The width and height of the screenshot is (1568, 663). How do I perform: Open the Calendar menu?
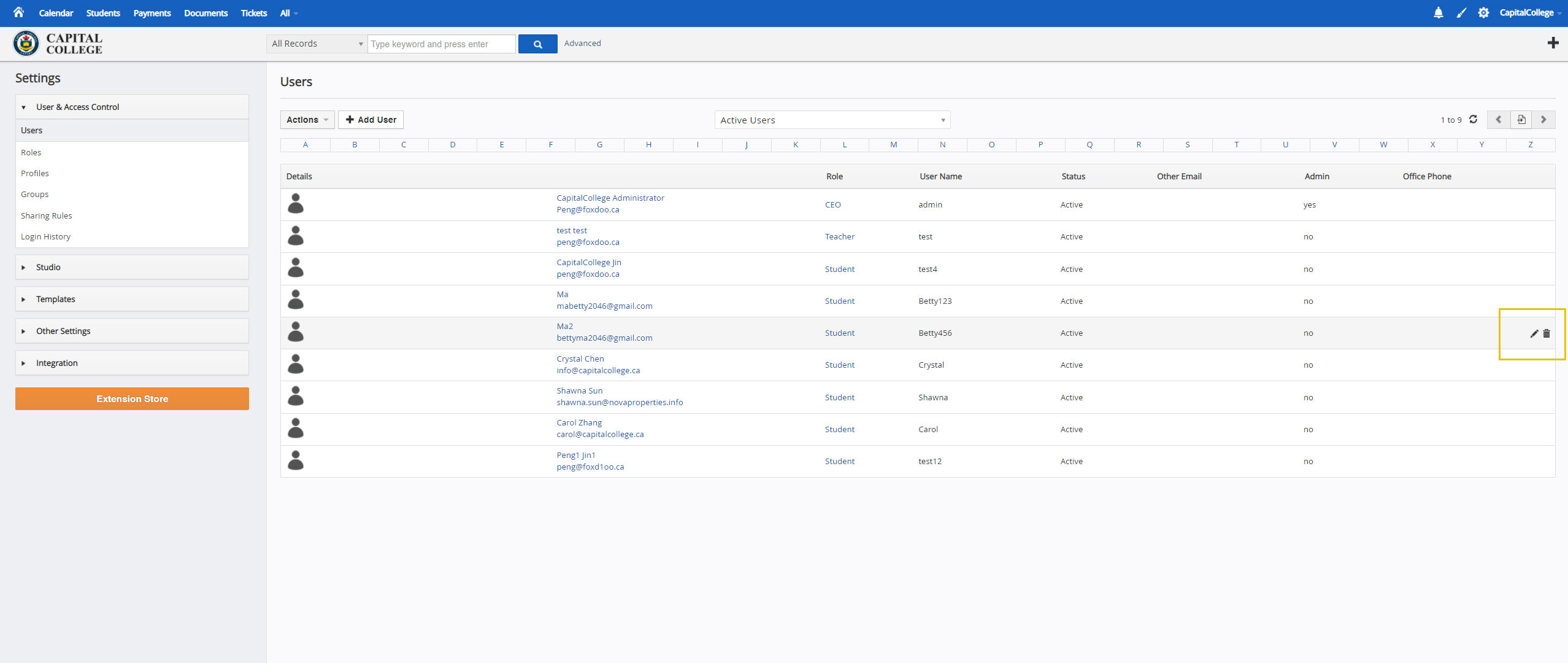click(x=56, y=13)
